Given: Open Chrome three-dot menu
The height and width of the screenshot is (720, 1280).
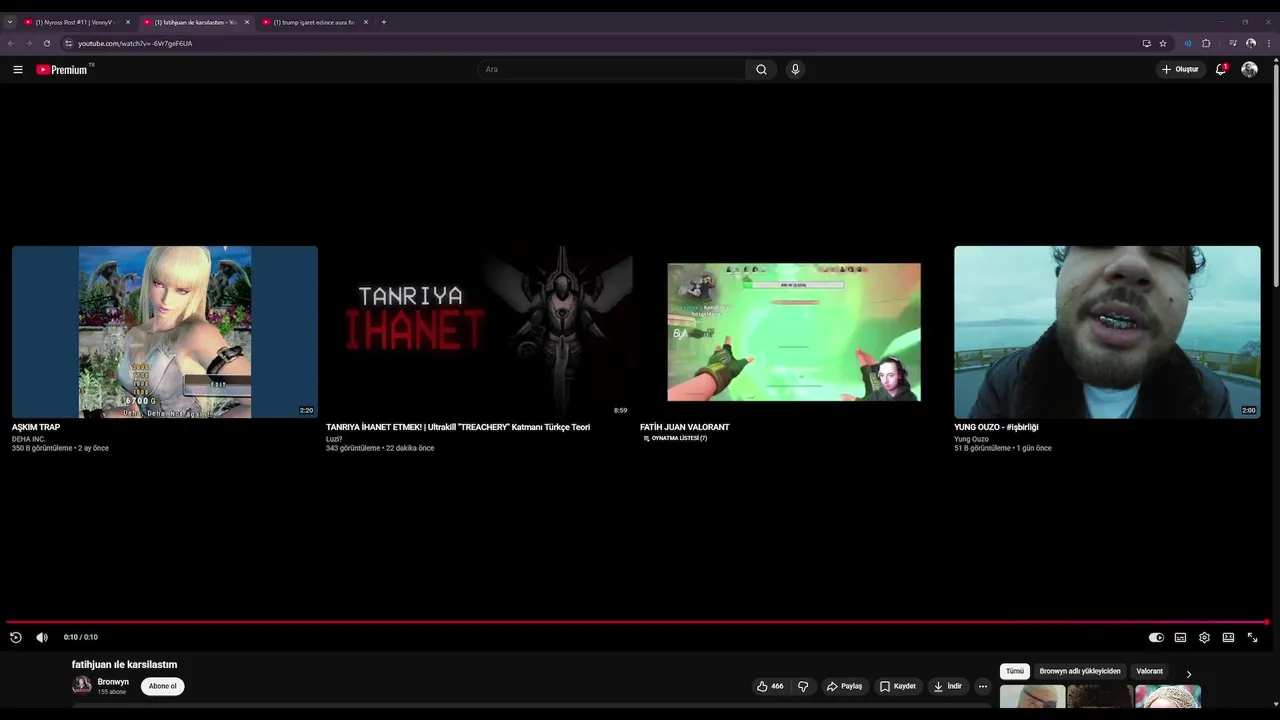Looking at the screenshot, I should click(1269, 43).
